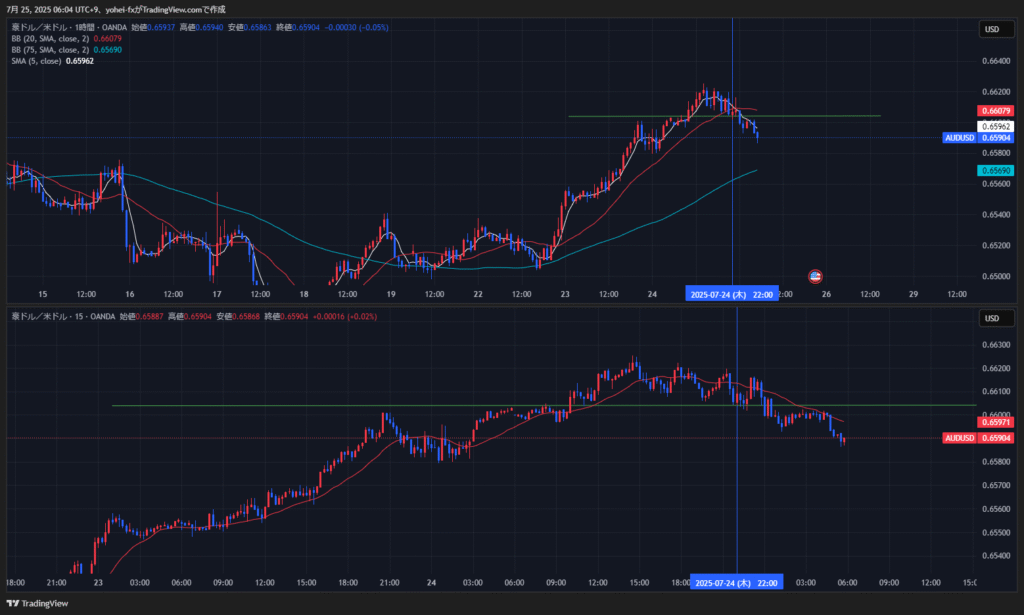Select the BB (75, SMA, close, 2) indicator legend
The height and width of the screenshot is (615, 1024).
coord(49,49)
